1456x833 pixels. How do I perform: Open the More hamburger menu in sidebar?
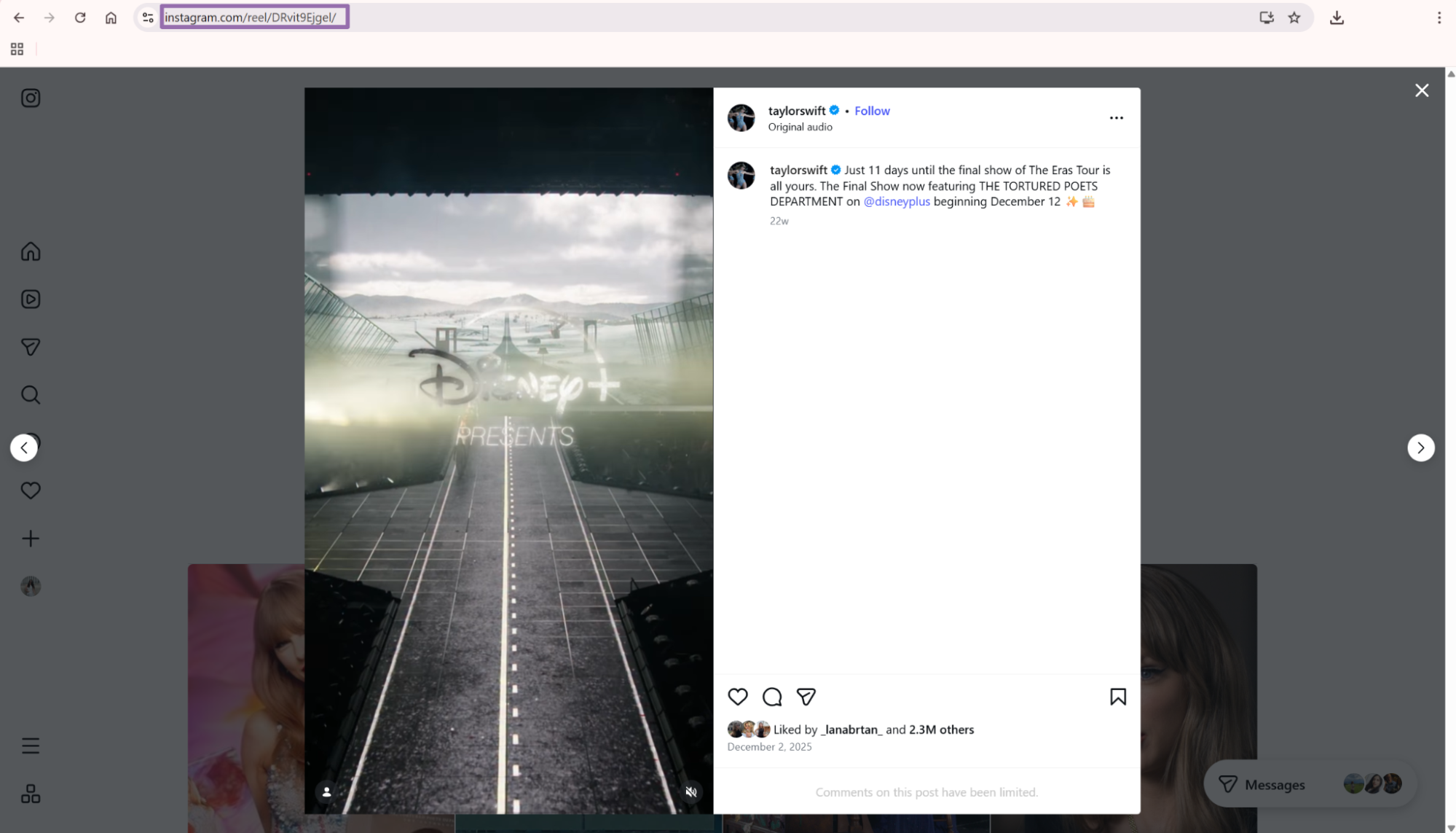31,746
